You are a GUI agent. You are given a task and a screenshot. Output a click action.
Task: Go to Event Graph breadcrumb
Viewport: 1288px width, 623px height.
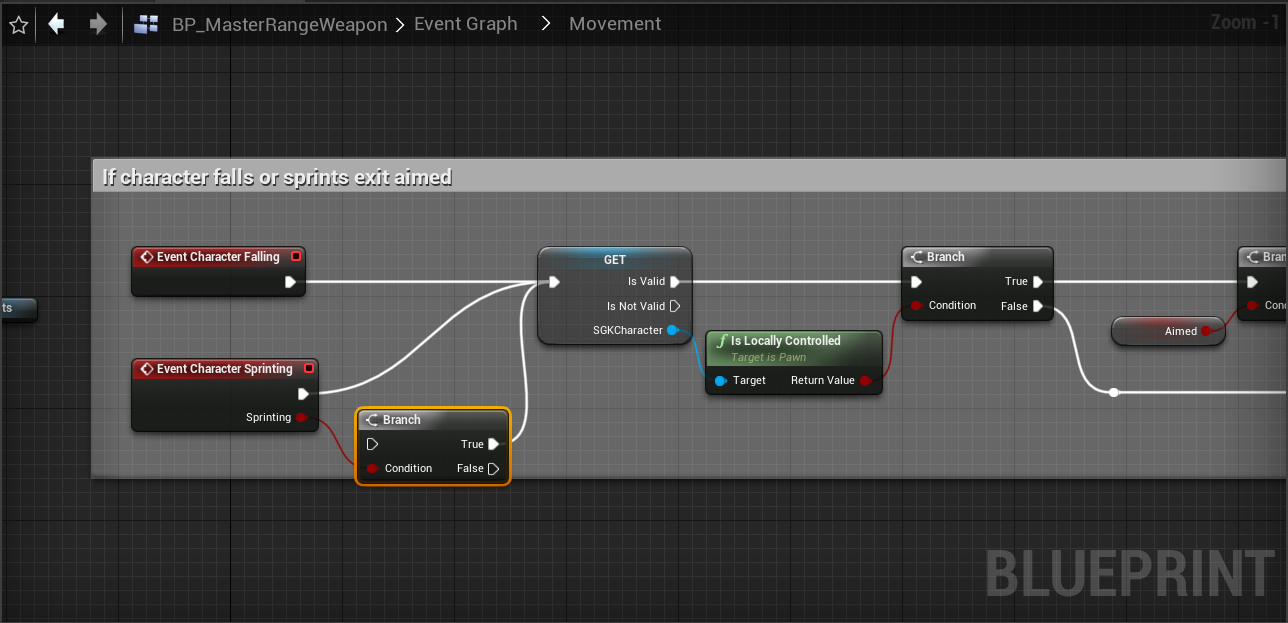pos(466,24)
